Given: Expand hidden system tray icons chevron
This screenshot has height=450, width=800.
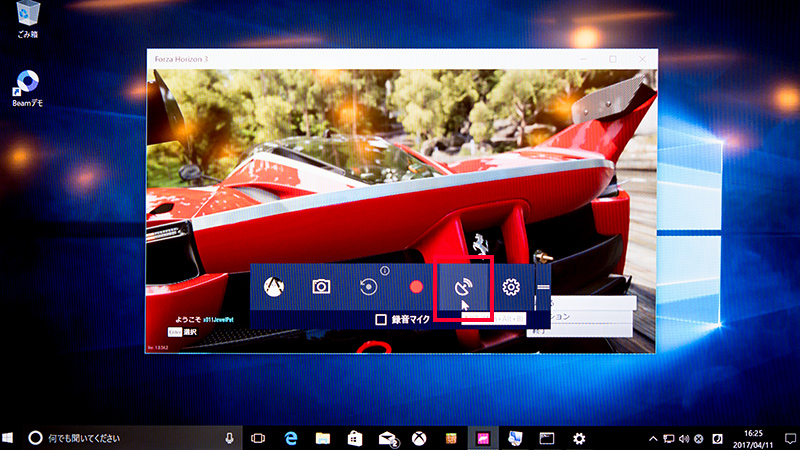Looking at the screenshot, I should tap(653, 438).
